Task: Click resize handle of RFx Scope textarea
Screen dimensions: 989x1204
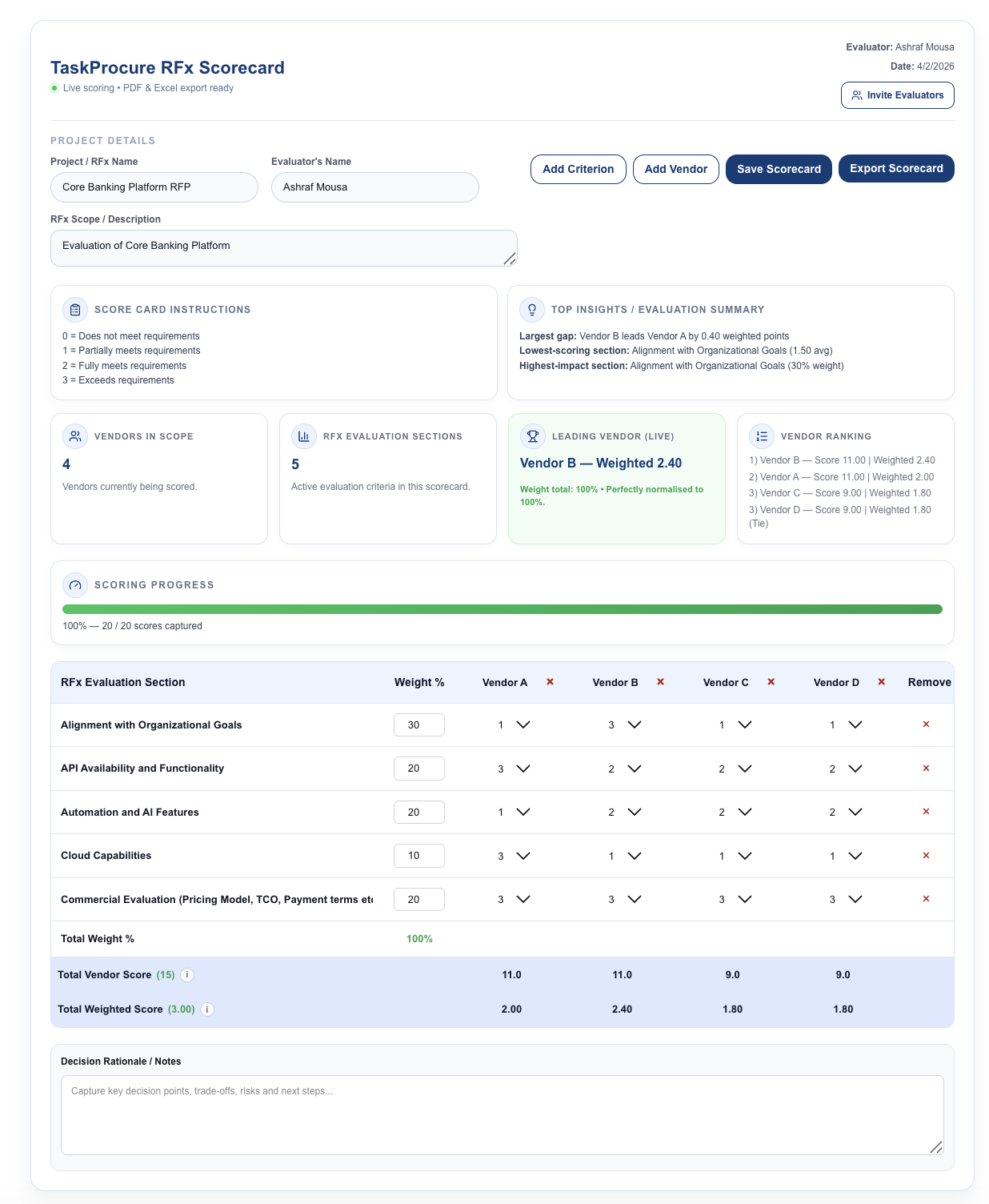Action: pyautogui.click(x=510, y=259)
